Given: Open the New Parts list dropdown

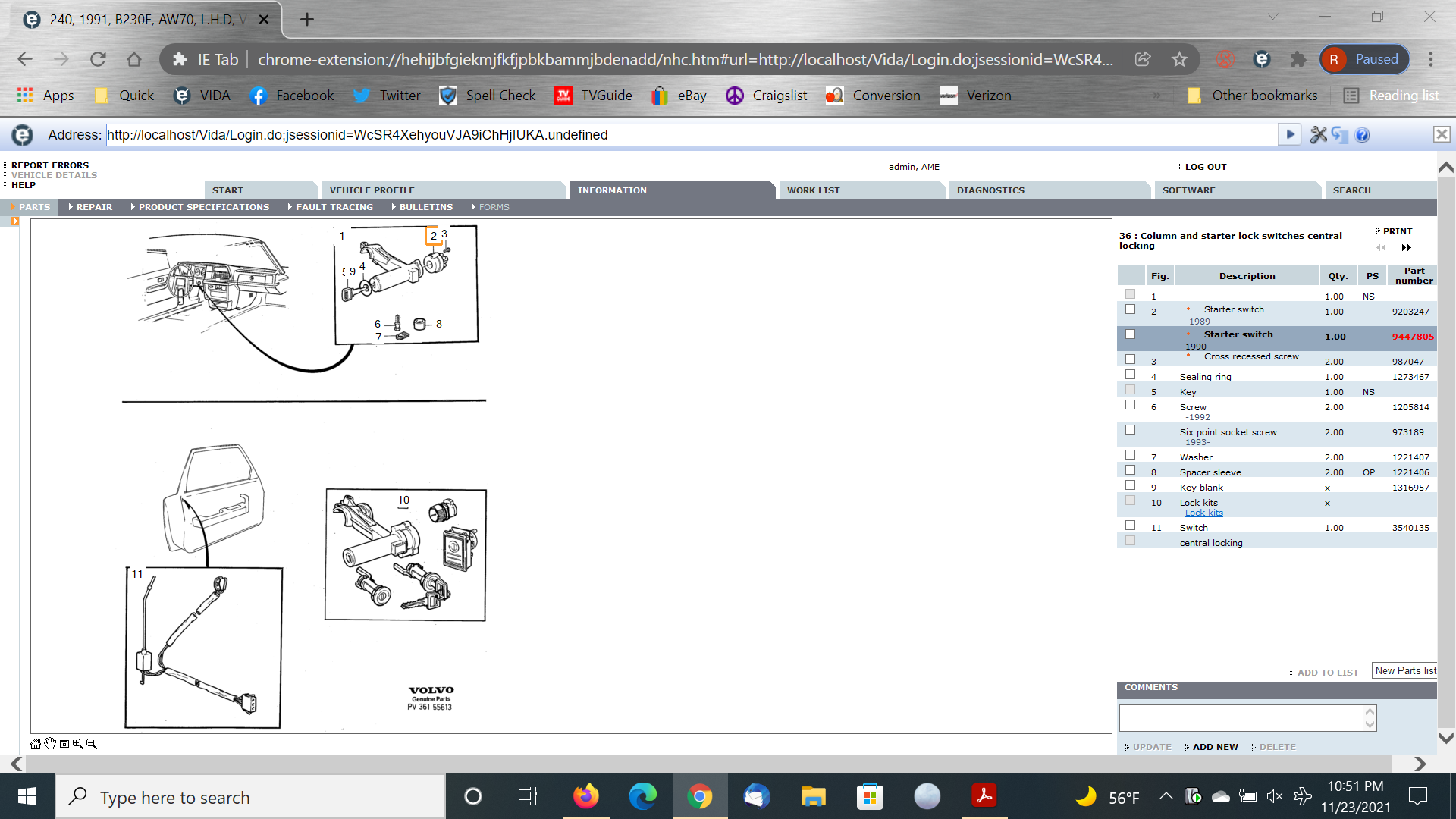Looking at the screenshot, I should 1404,671.
